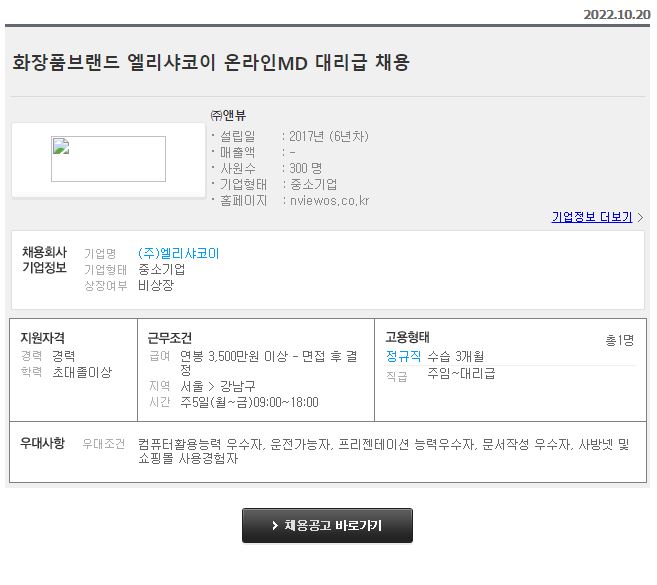Click the 정규직 employment type text
657x585 pixels.
(x=403, y=356)
